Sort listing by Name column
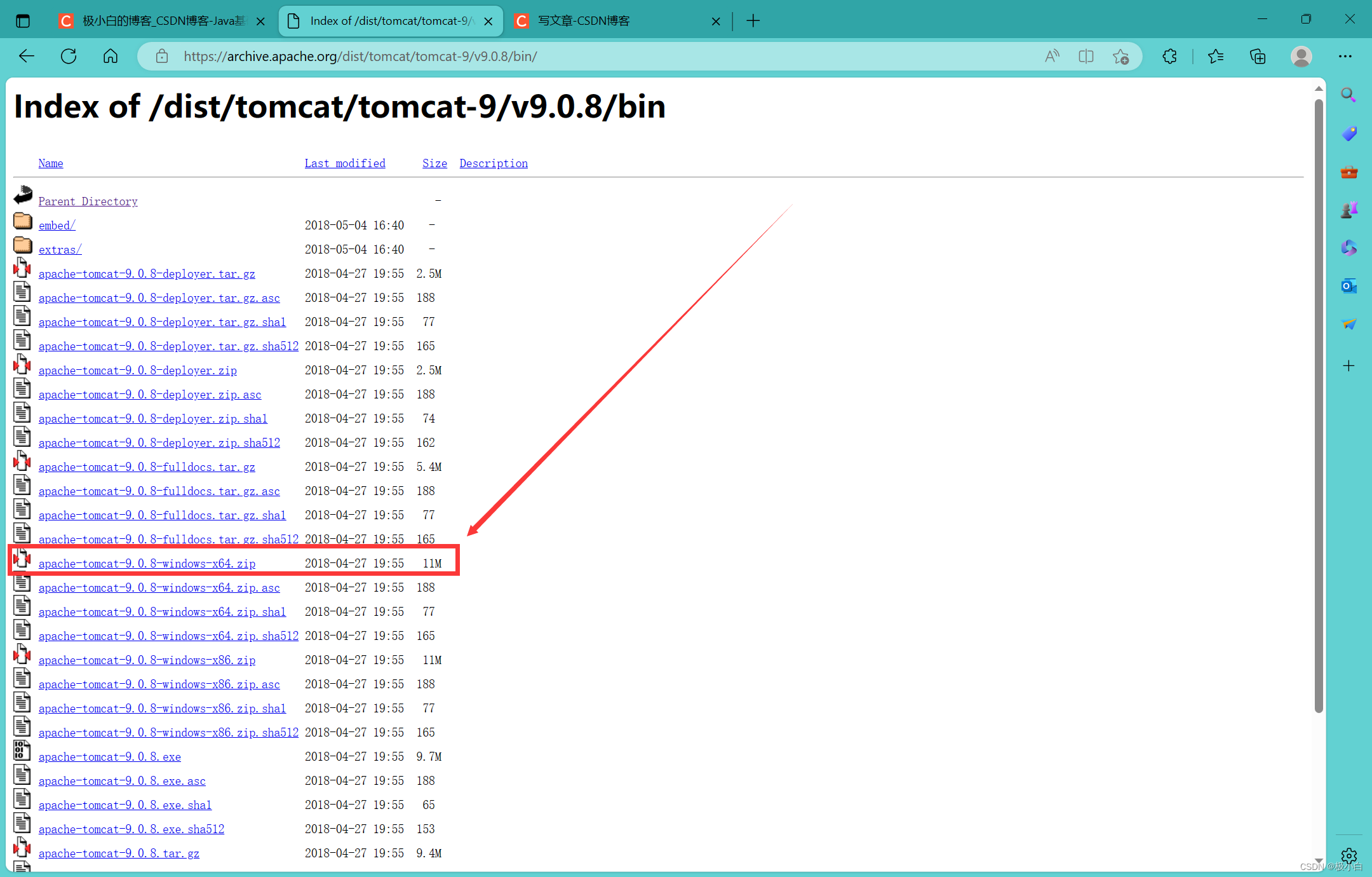Viewport: 1372px width, 877px height. (x=51, y=163)
